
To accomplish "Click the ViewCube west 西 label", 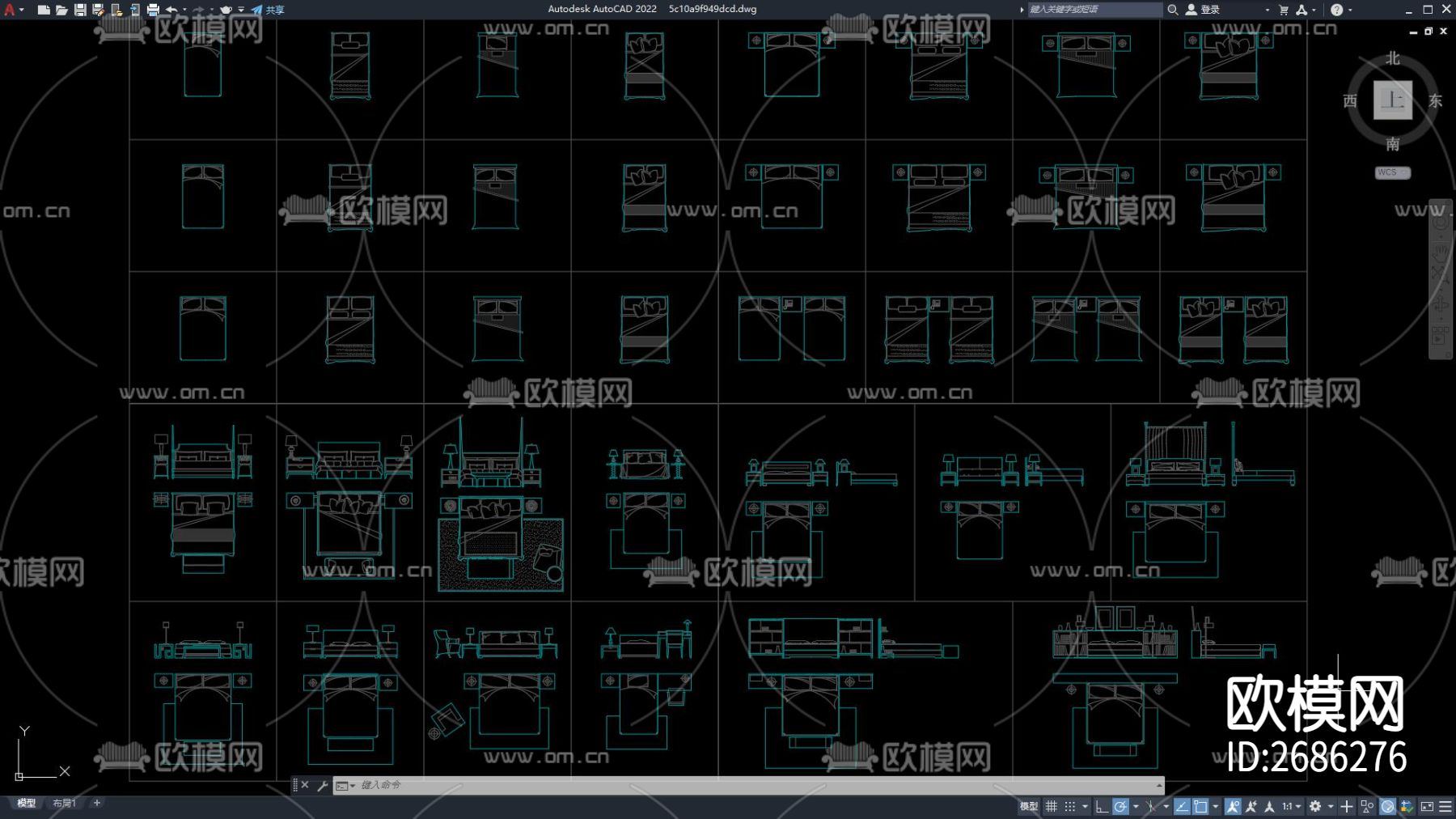I will pos(1350,100).
